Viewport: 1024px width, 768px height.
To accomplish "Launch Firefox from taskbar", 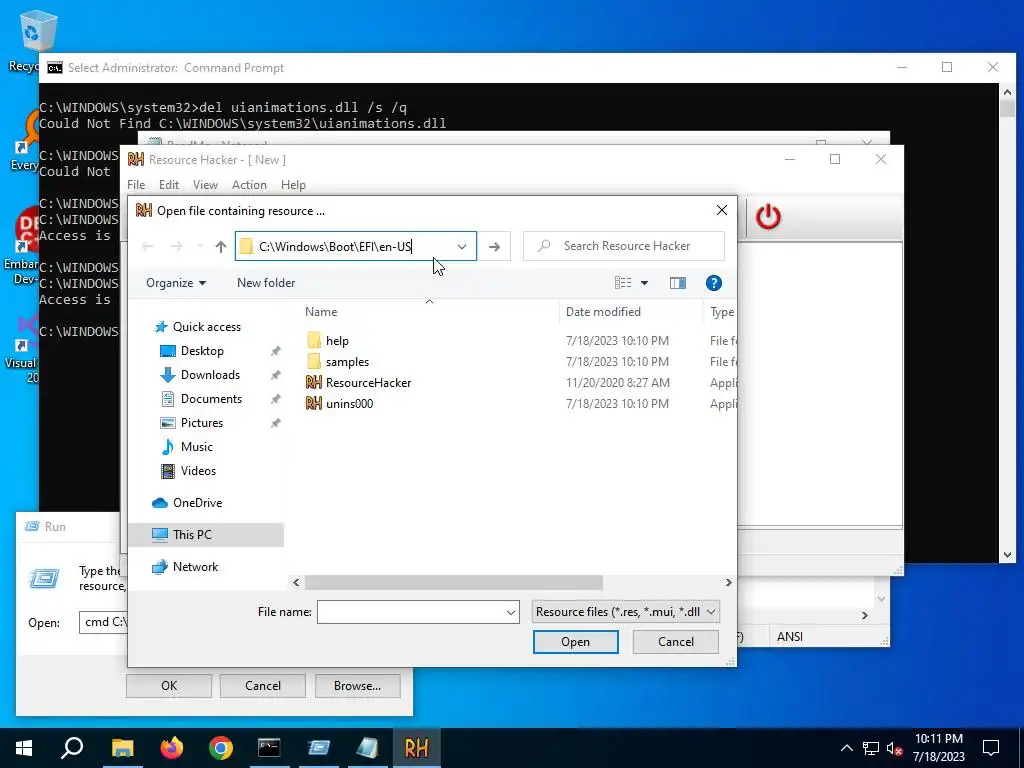I will tap(172, 748).
